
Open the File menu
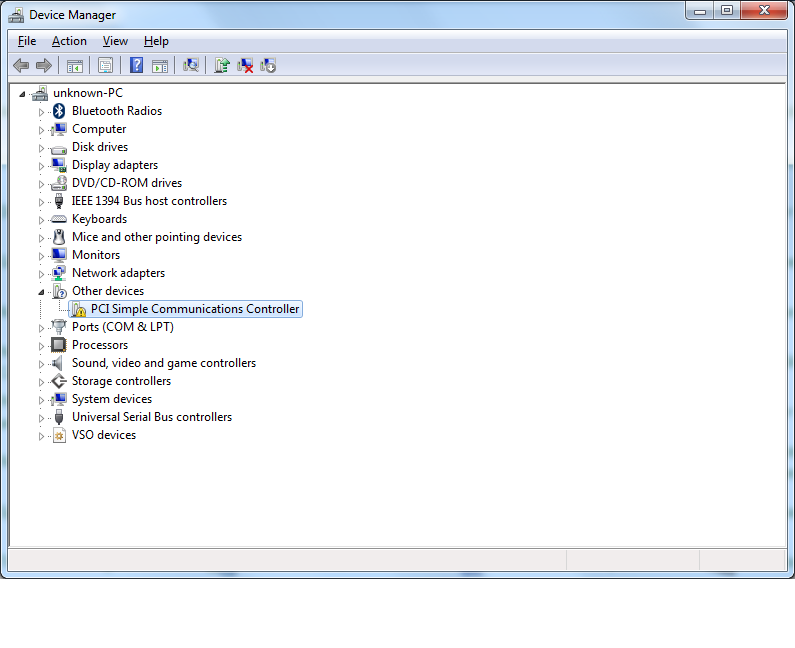(x=27, y=41)
